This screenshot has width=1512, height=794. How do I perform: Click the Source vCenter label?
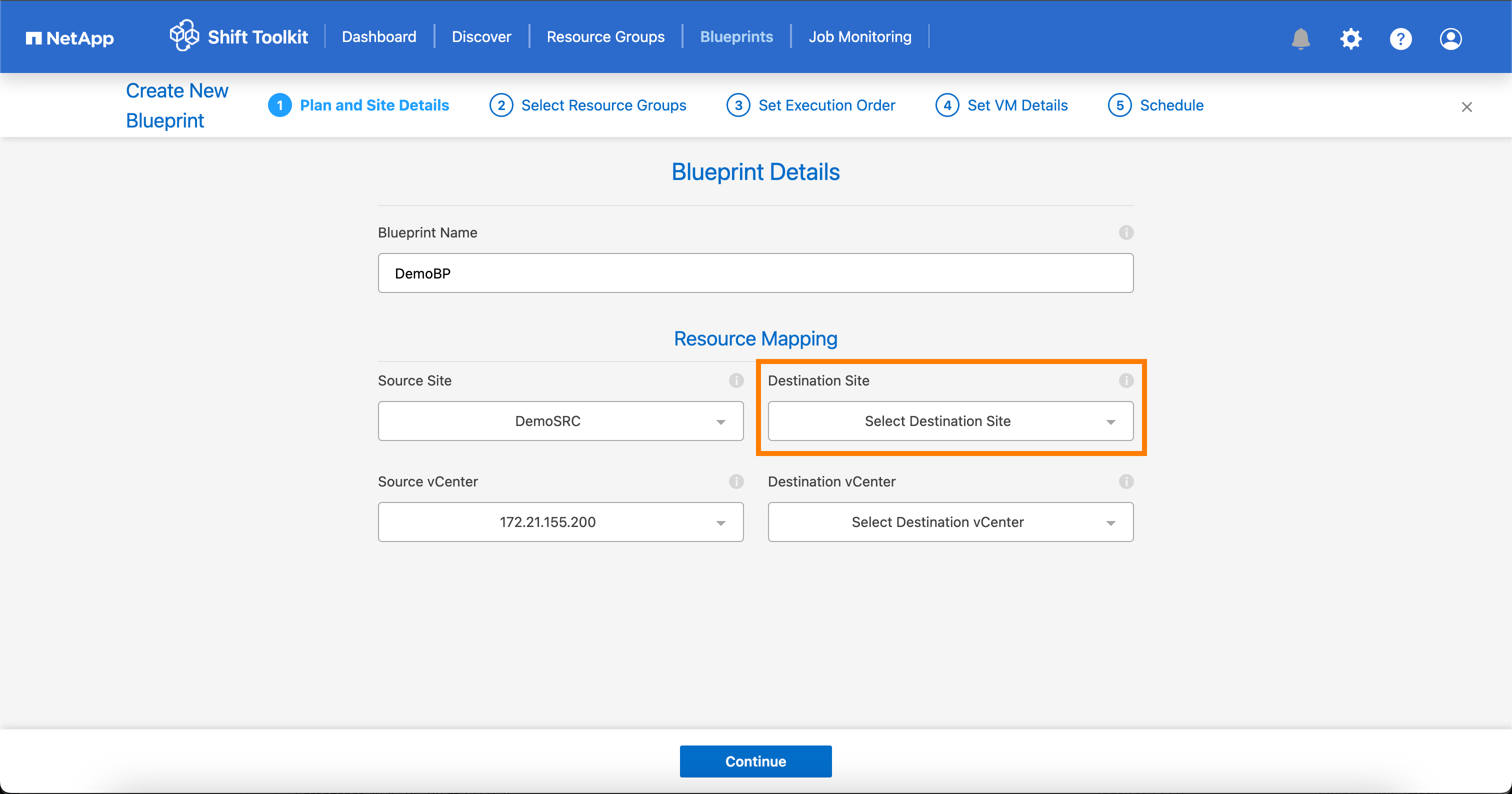click(x=427, y=481)
